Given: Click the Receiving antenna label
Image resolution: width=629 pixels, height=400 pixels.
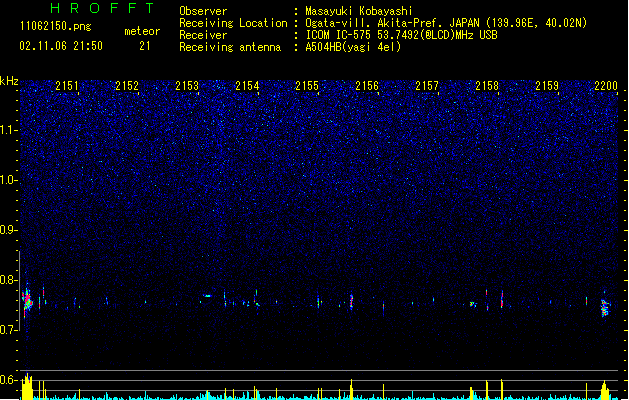Looking at the screenshot, I should 230,47.
